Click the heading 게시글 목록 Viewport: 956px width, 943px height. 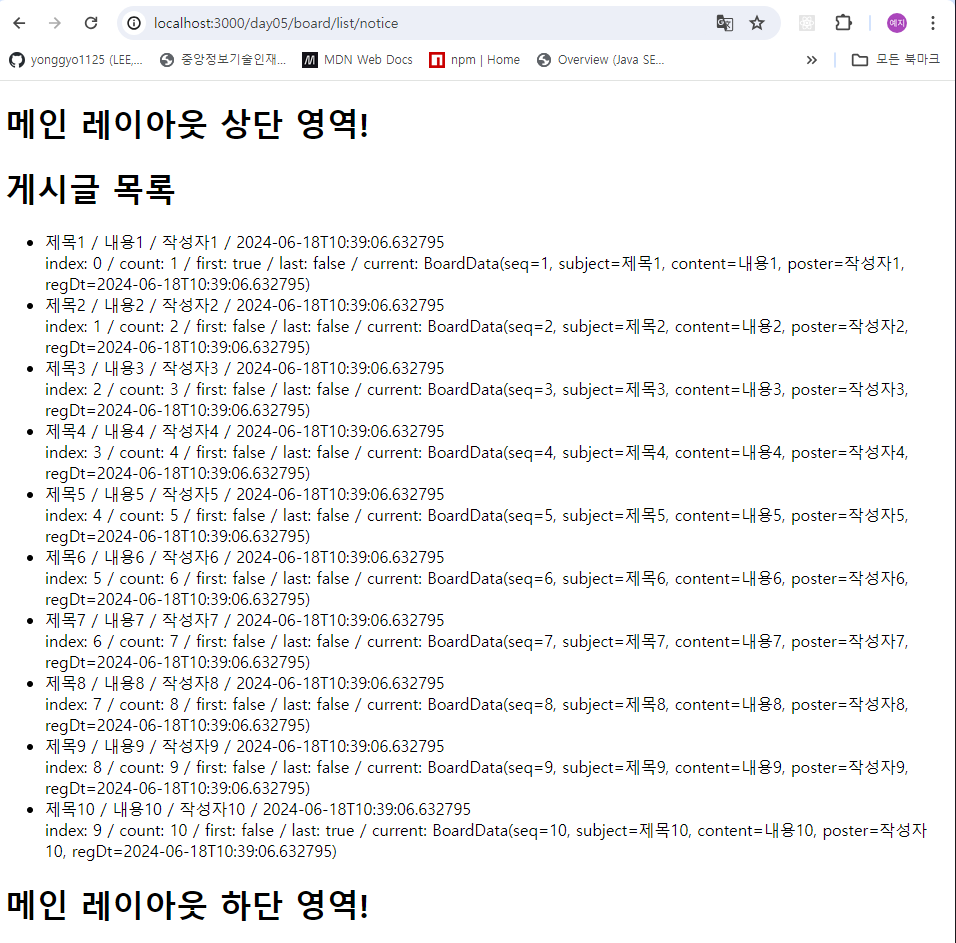91,189
